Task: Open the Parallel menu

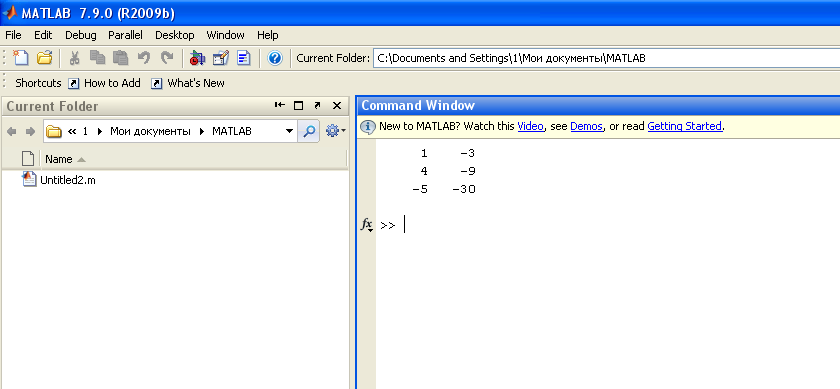Action: point(125,35)
